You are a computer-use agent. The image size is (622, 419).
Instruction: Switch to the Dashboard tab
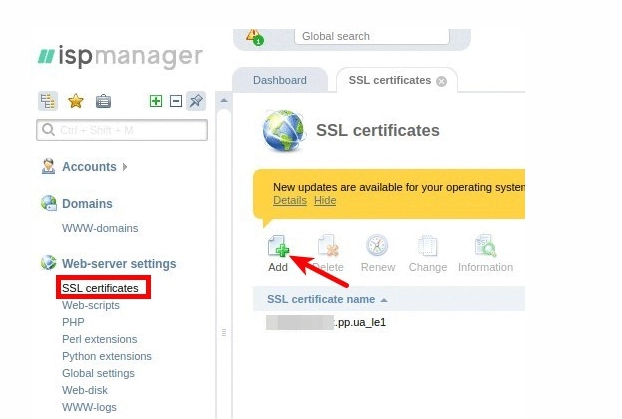tap(279, 80)
